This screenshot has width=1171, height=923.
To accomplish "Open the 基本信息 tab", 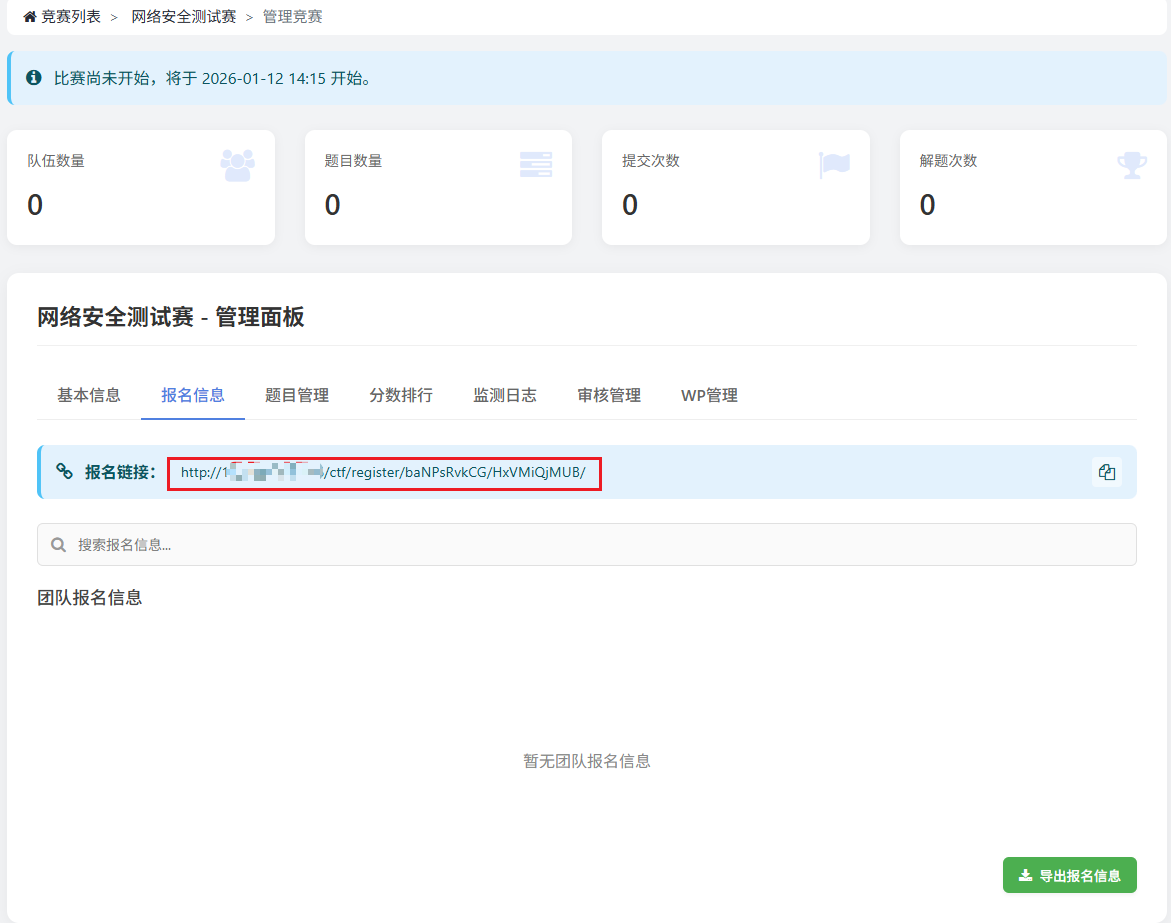I will point(89,395).
